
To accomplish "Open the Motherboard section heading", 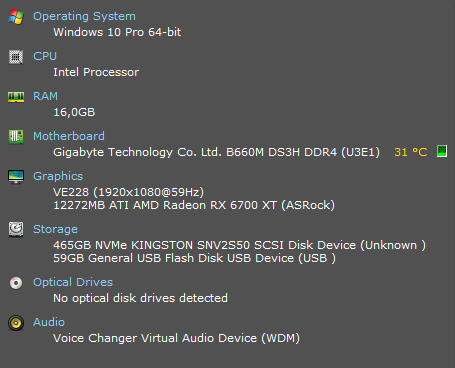I will tap(69, 136).
